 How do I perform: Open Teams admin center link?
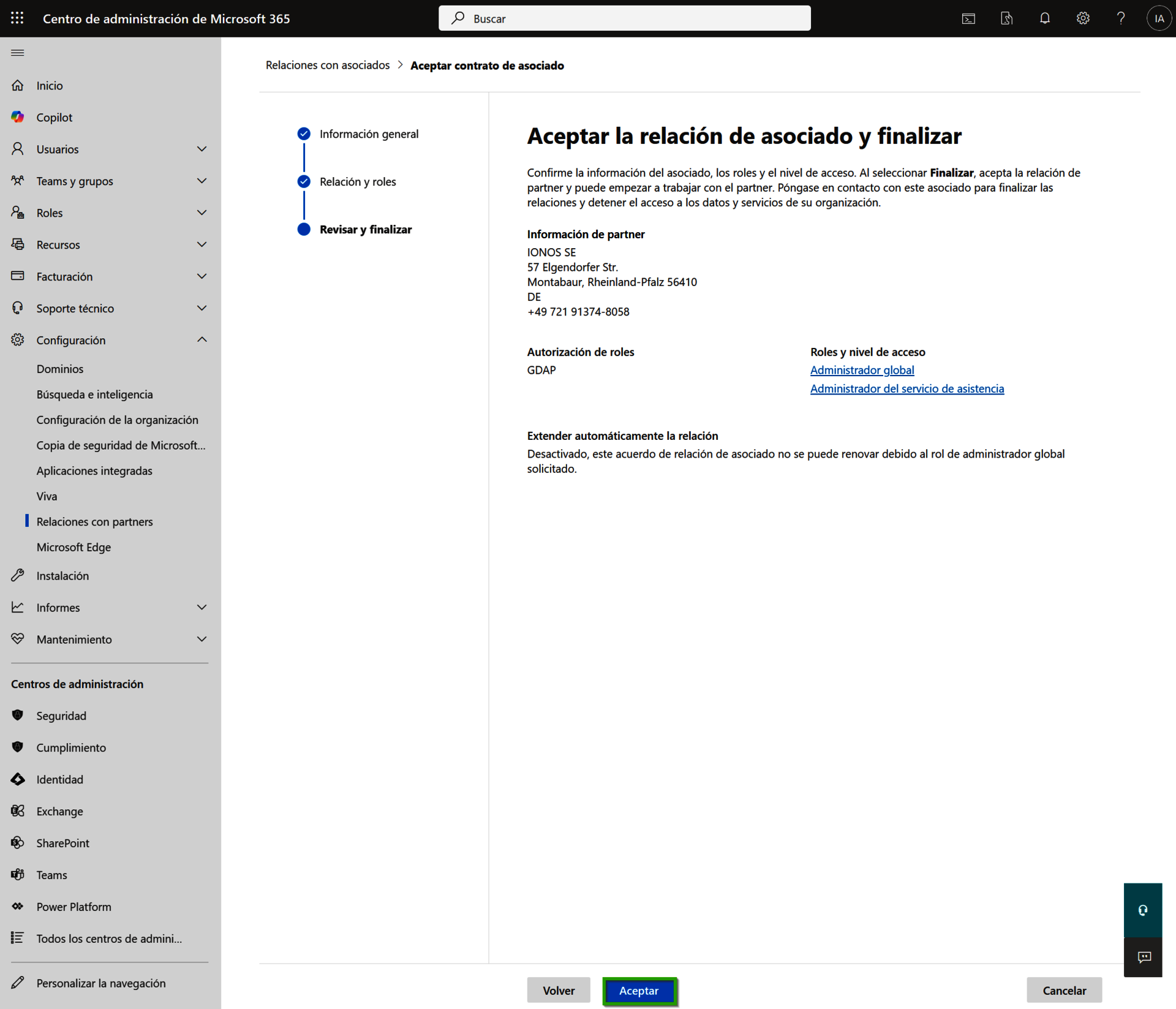pos(51,875)
